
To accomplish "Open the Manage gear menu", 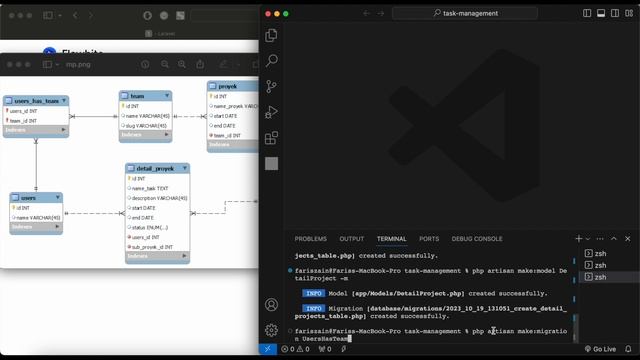I will [x=271, y=330].
